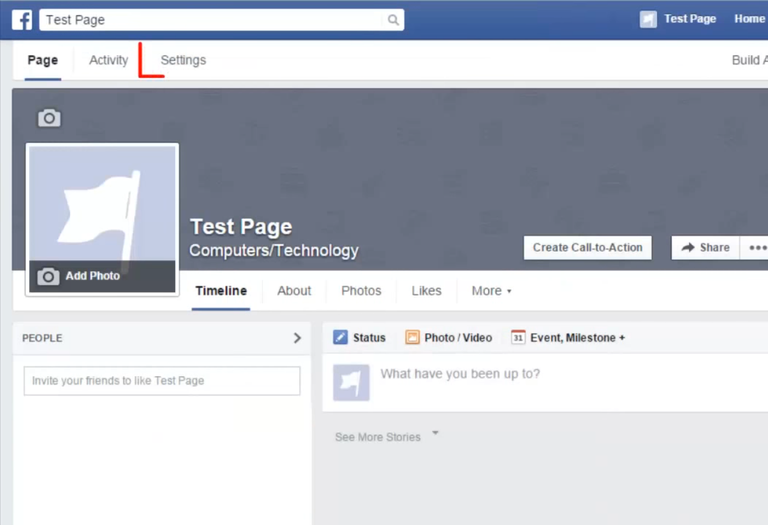Expand the More tab dropdown
Screen dimensions: 768x525
click(491, 291)
